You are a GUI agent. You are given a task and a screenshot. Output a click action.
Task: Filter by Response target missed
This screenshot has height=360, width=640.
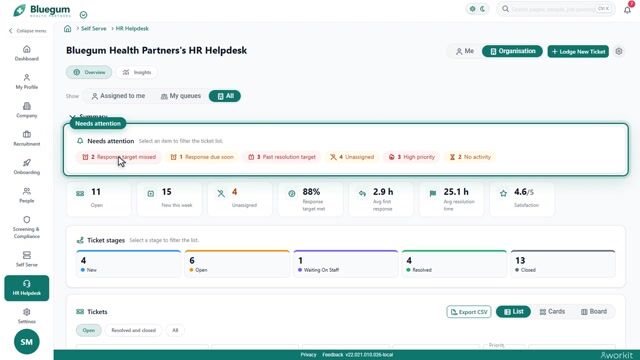click(119, 157)
